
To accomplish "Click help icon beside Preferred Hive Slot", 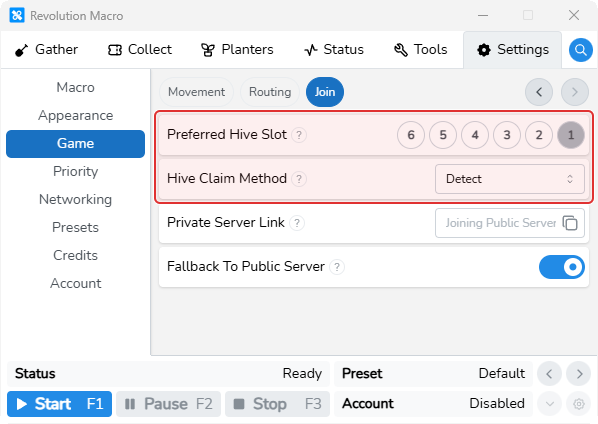I will coord(299,135).
